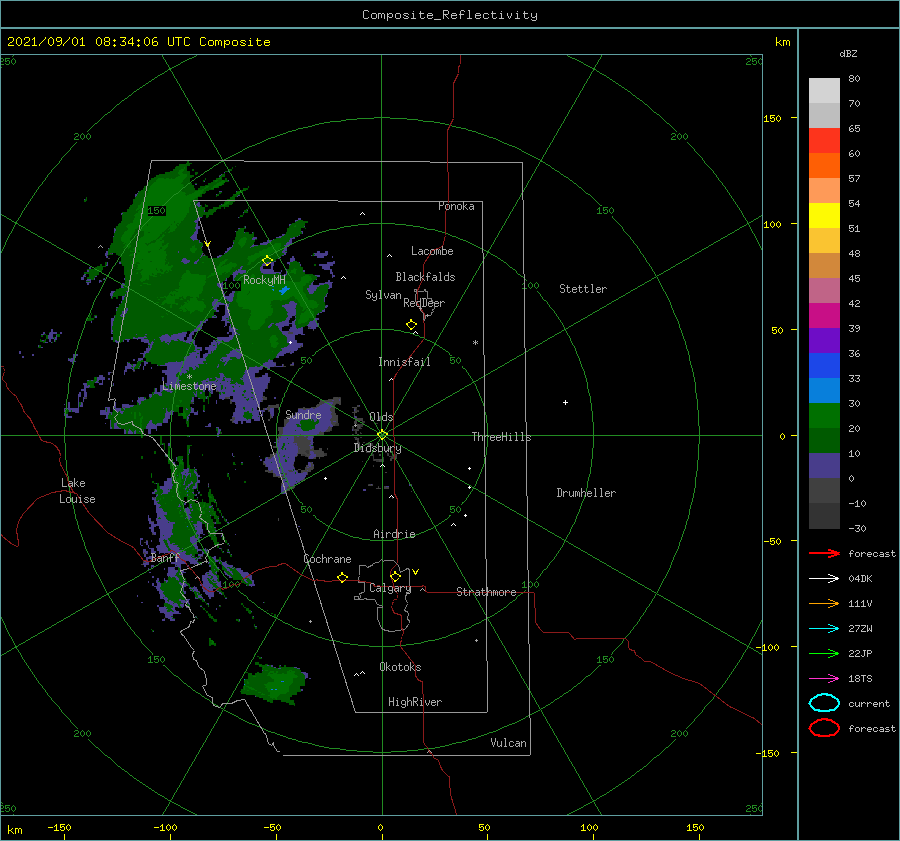This screenshot has height=841, width=900.
Task: Click the green 22JP arrow icon
Action: 824,653
